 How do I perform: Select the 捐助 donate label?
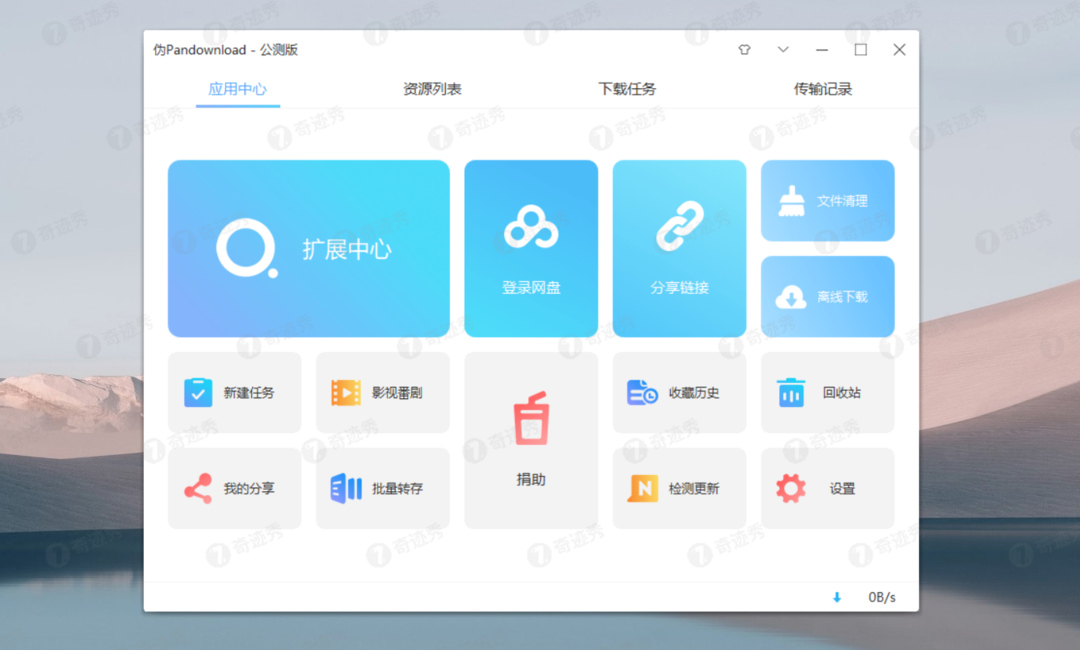tap(531, 479)
